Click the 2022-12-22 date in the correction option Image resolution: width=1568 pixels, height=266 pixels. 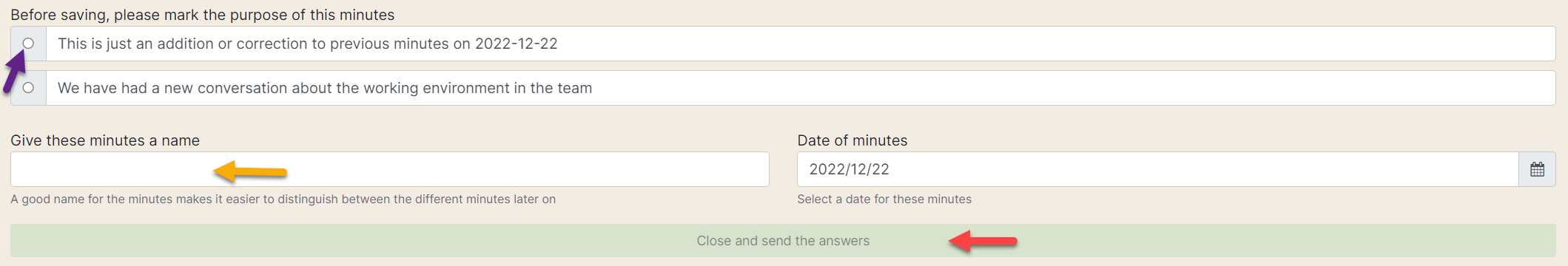pyautogui.click(x=517, y=44)
